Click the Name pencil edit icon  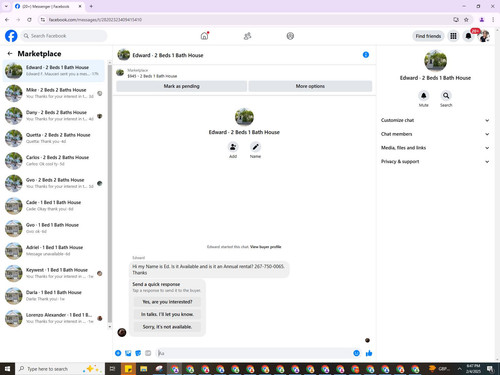pos(255,147)
